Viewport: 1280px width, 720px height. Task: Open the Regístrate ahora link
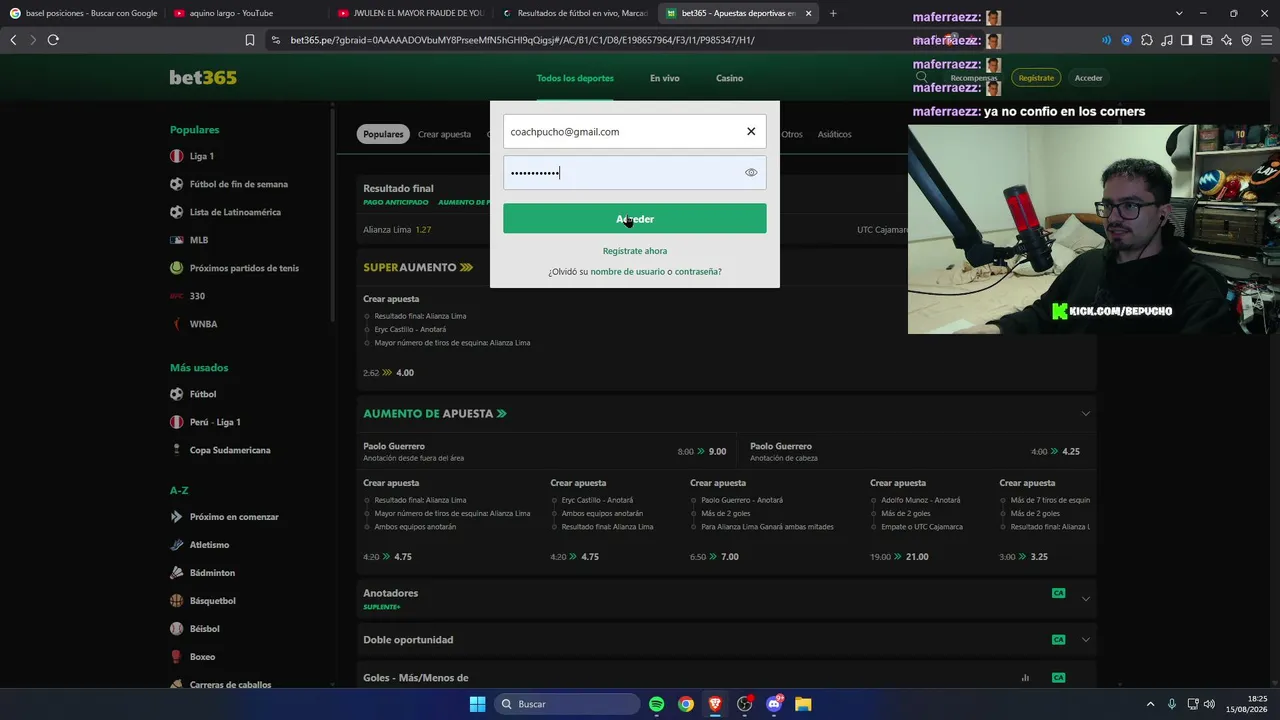(x=635, y=251)
